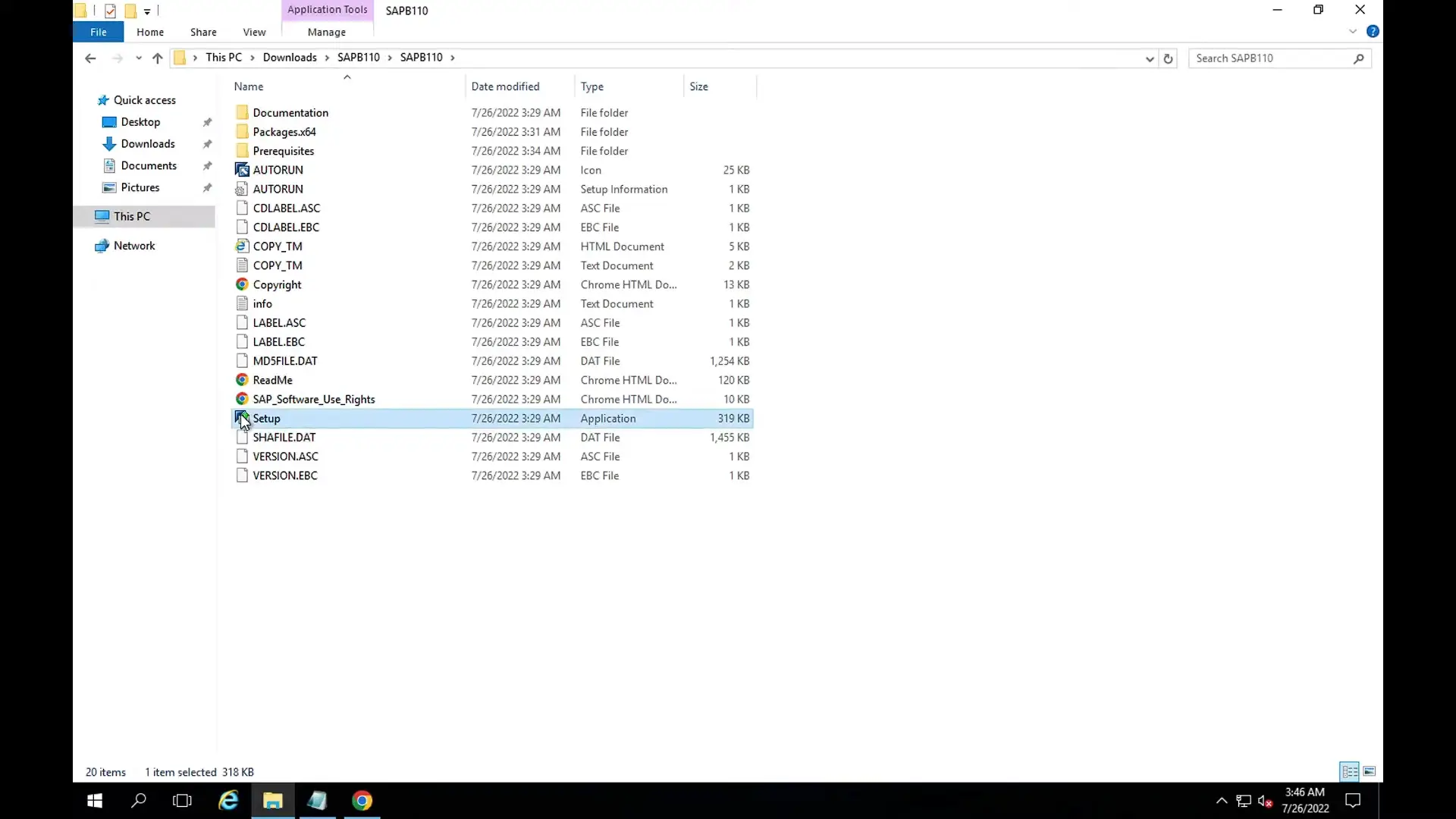Screen dimensions: 1456x819
Task: Open Recent locations dropdown arrow
Action: (138, 58)
